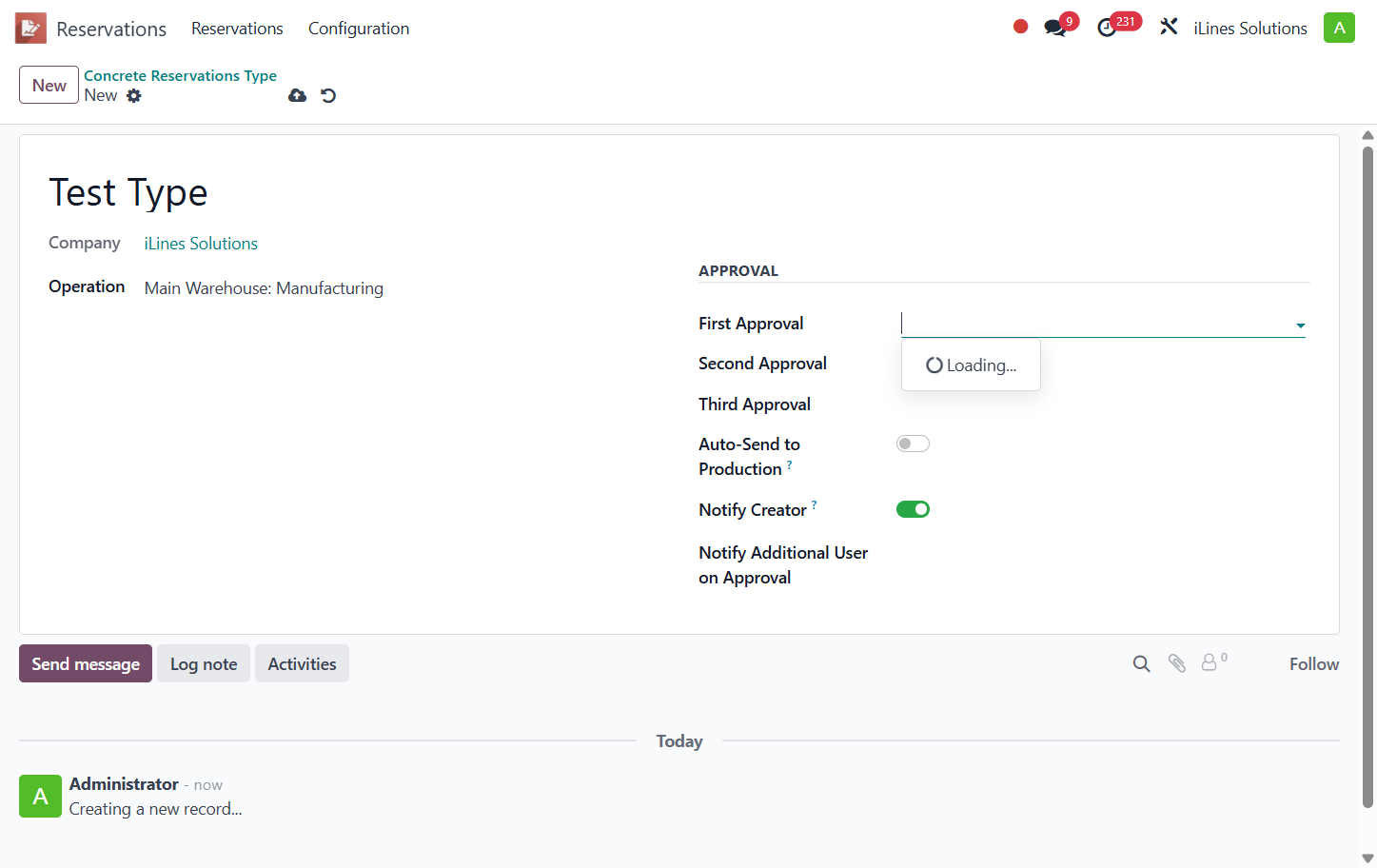Click the Test Type name field
Image resolution: width=1377 pixels, height=868 pixels.
click(x=128, y=192)
